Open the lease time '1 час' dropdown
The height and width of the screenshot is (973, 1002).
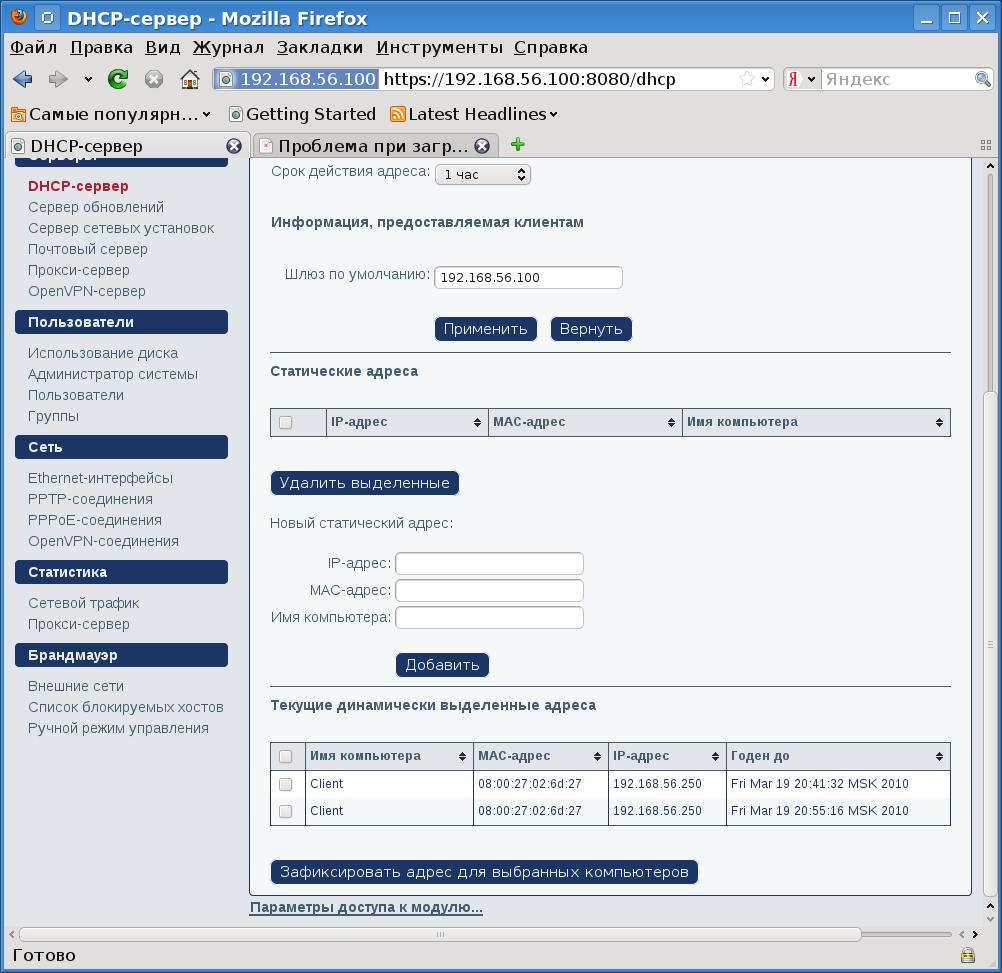(x=482, y=174)
